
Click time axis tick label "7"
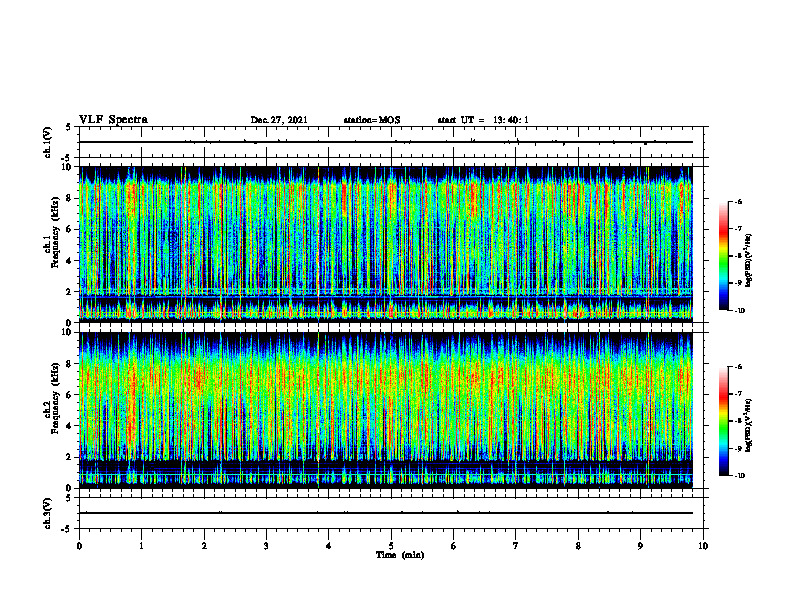point(516,546)
